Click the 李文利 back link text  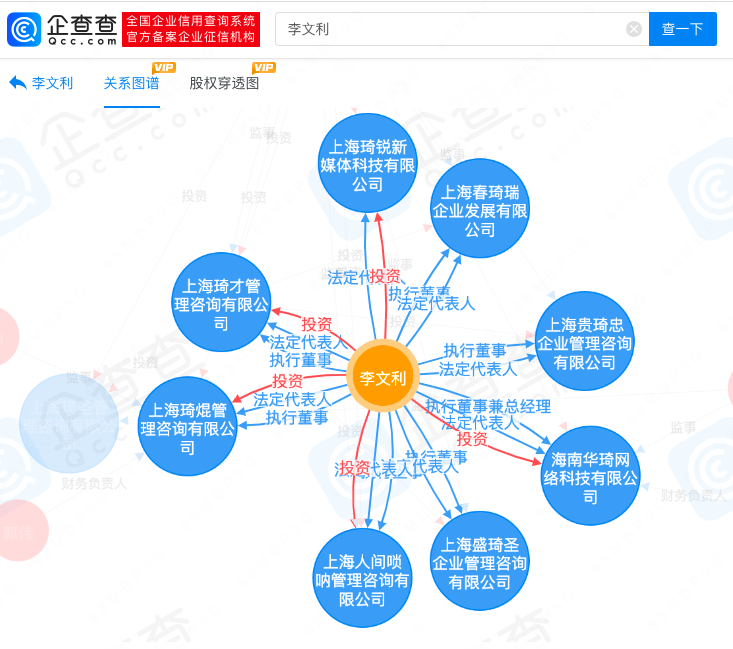[x=52, y=83]
